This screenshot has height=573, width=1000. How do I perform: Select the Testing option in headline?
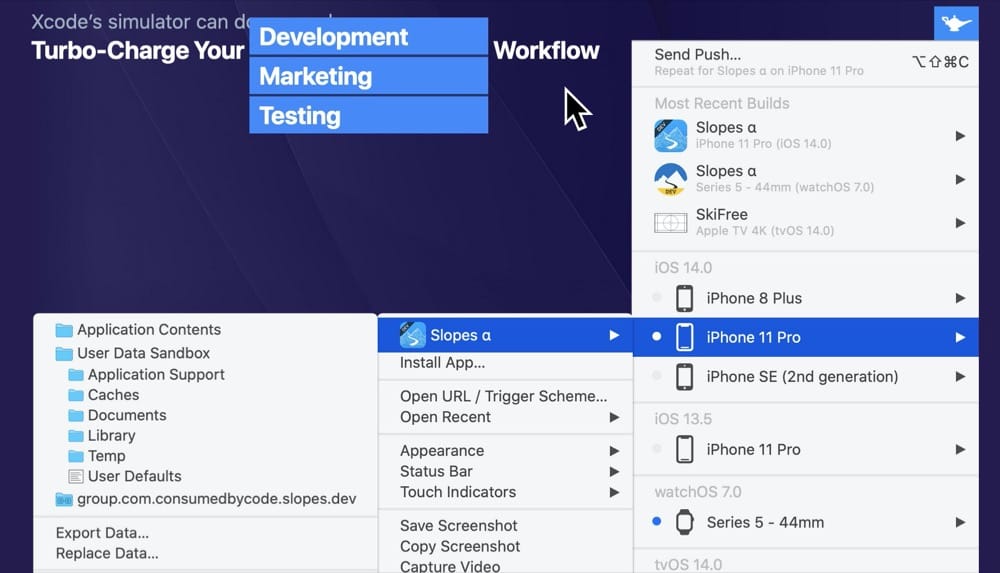[x=369, y=115]
